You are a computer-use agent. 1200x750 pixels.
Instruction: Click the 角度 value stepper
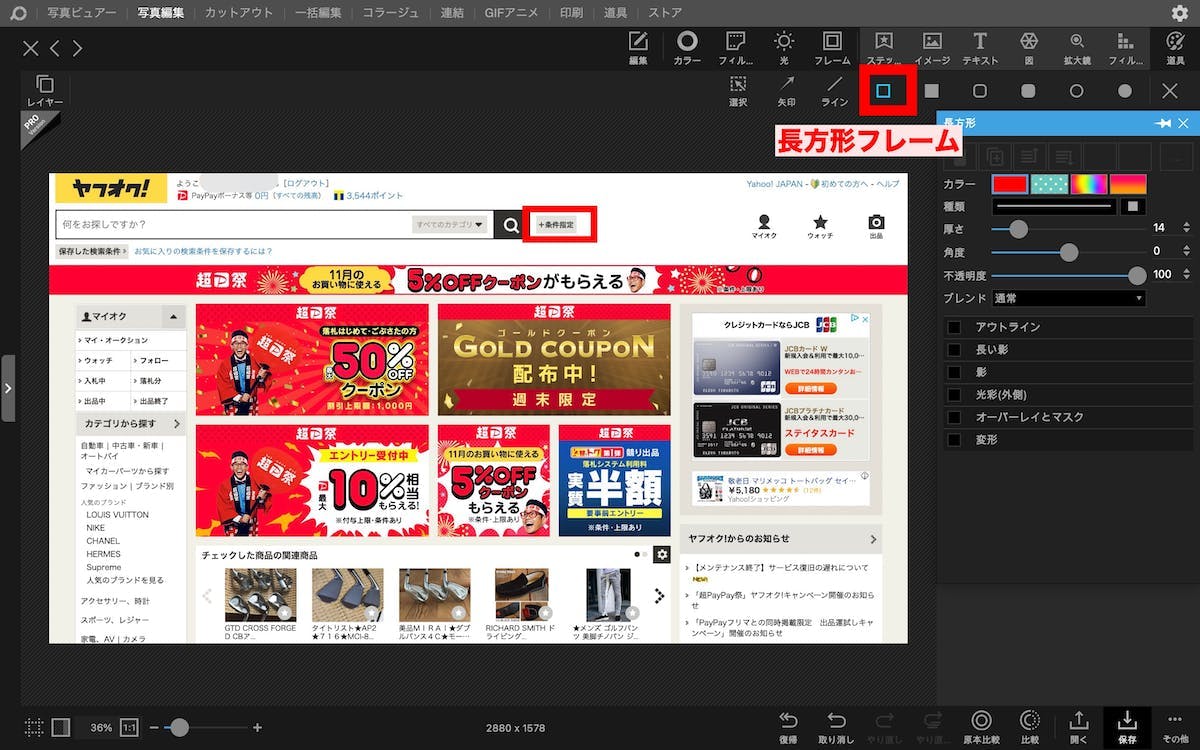click(1187, 252)
